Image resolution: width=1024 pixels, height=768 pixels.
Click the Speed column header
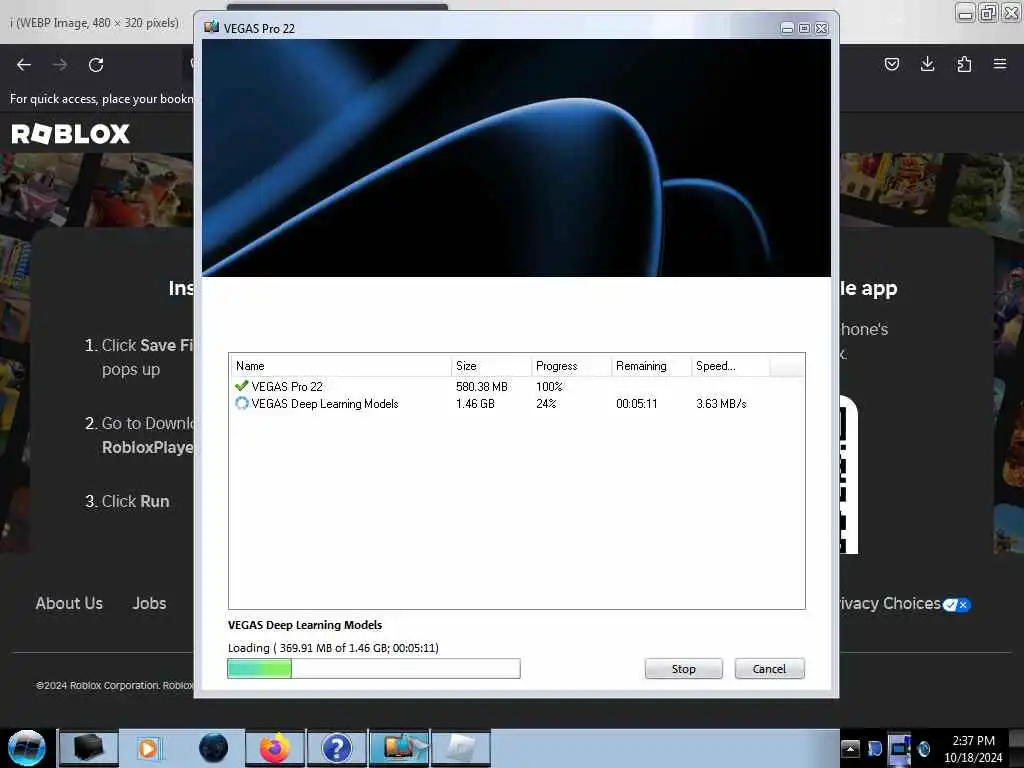[x=730, y=366]
